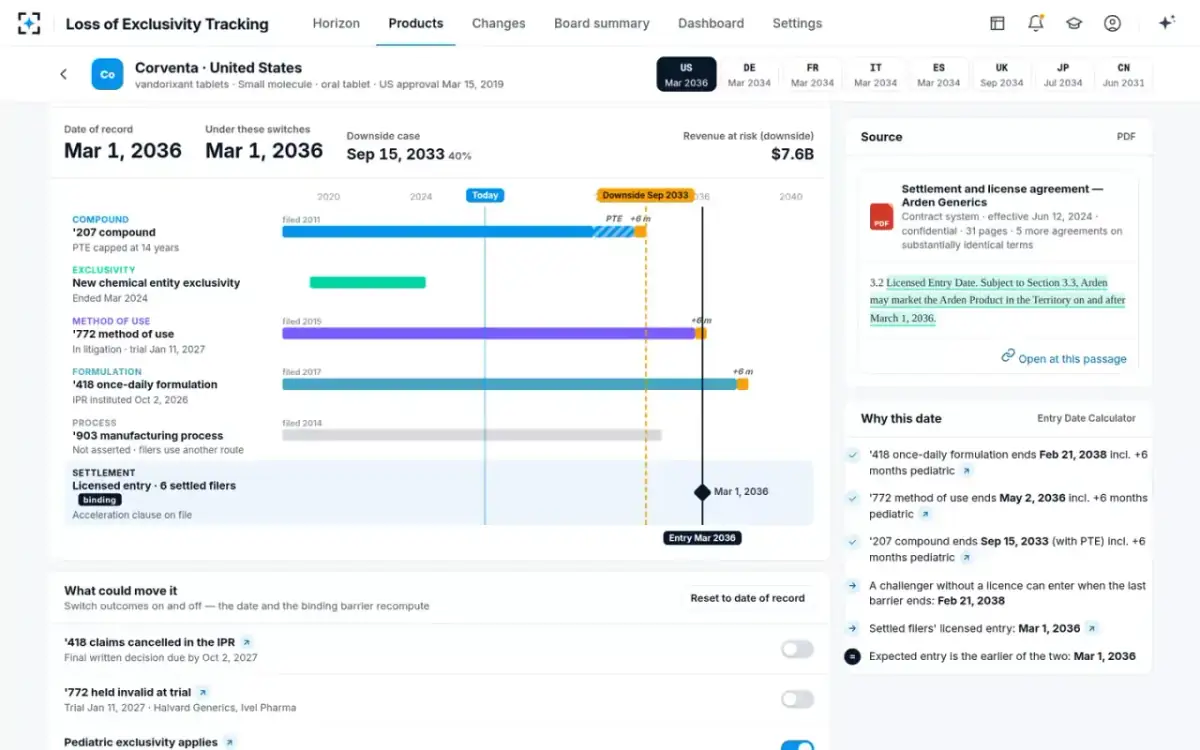
Task: Open the Dashboard tab
Action: tap(711, 23)
